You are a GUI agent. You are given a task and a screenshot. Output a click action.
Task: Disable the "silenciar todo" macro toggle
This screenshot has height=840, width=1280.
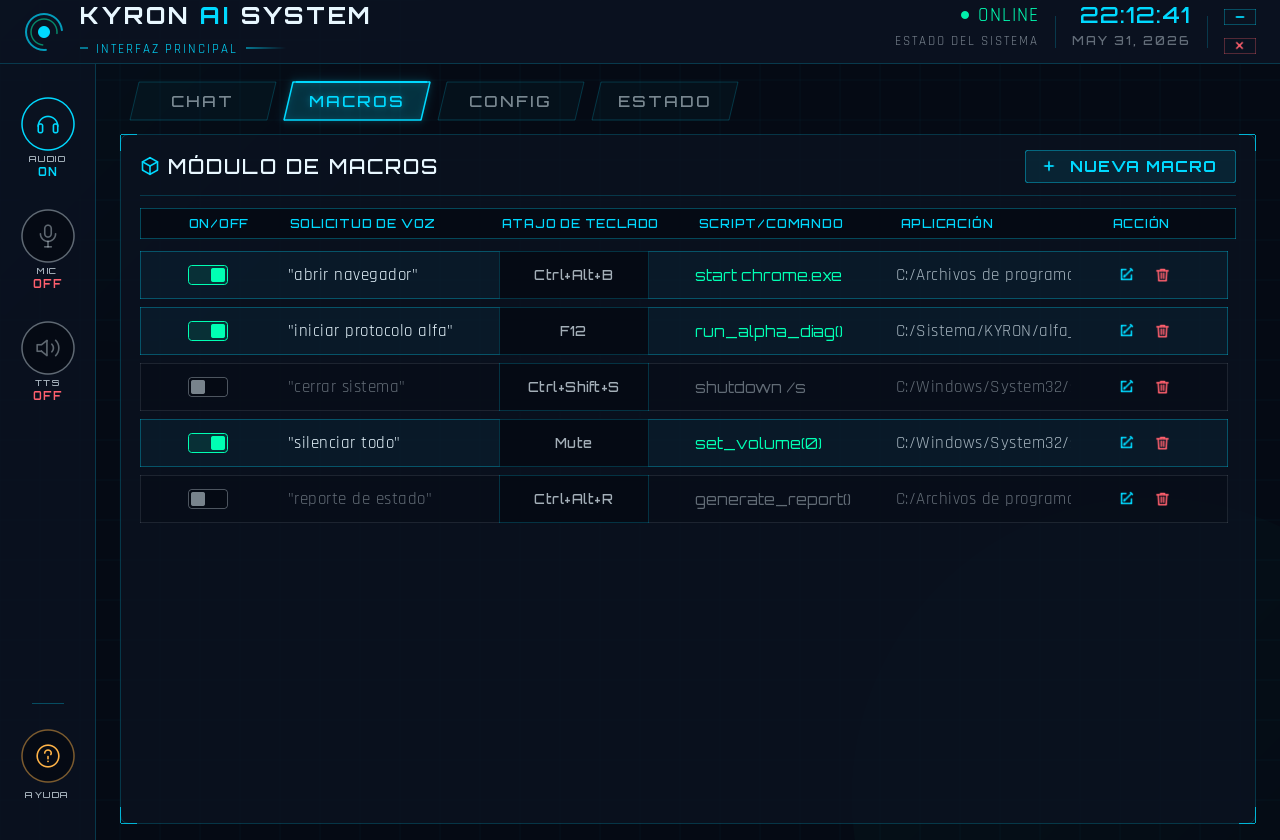tap(208, 443)
